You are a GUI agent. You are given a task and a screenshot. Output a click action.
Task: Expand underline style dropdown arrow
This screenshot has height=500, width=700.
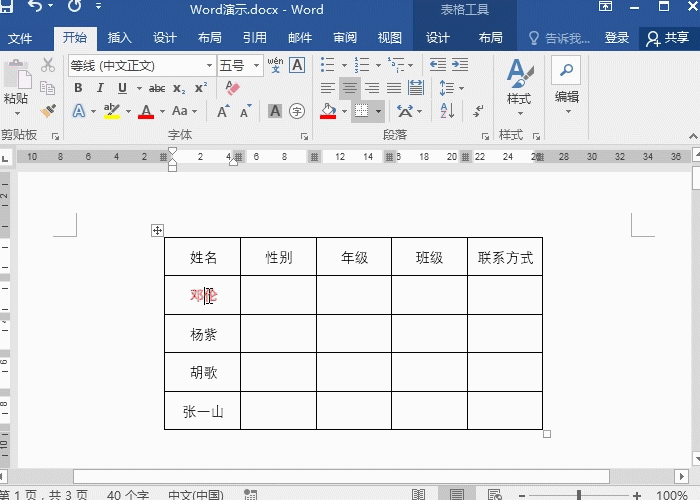pos(139,88)
